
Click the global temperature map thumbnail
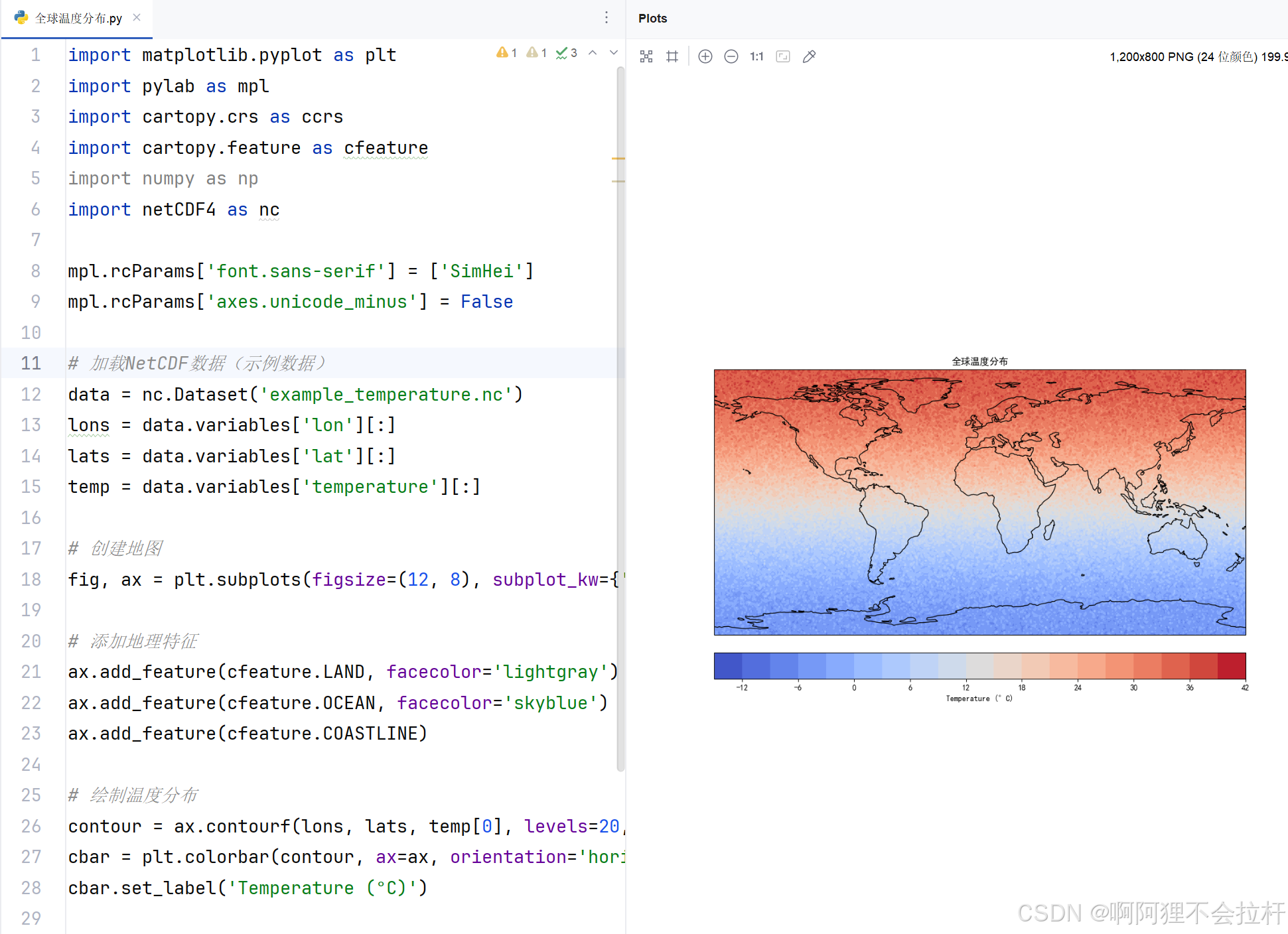[979, 501]
